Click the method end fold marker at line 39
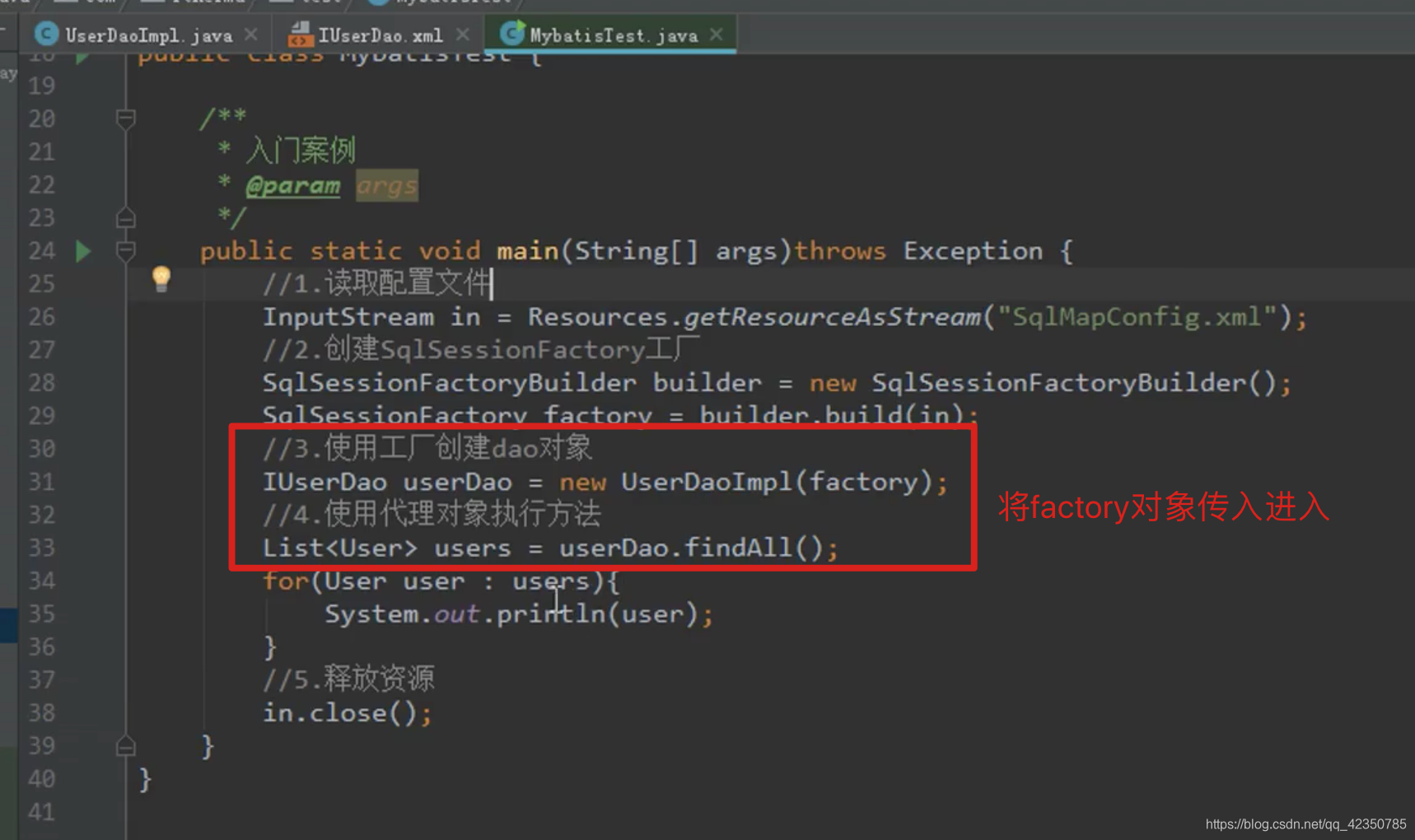The image size is (1415, 840). pyautogui.click(x=125, y=746)
